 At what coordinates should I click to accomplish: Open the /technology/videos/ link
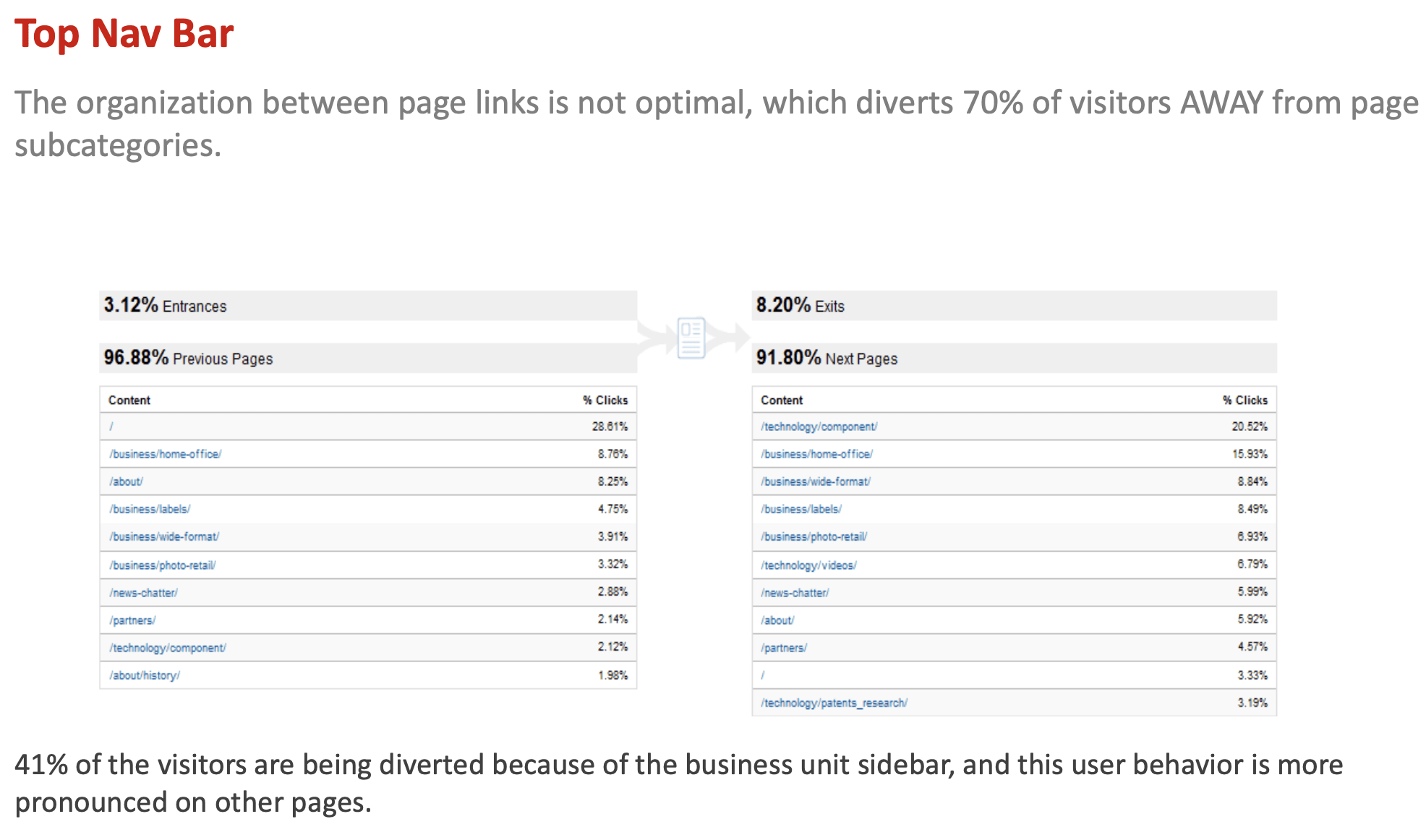[808, 565]
